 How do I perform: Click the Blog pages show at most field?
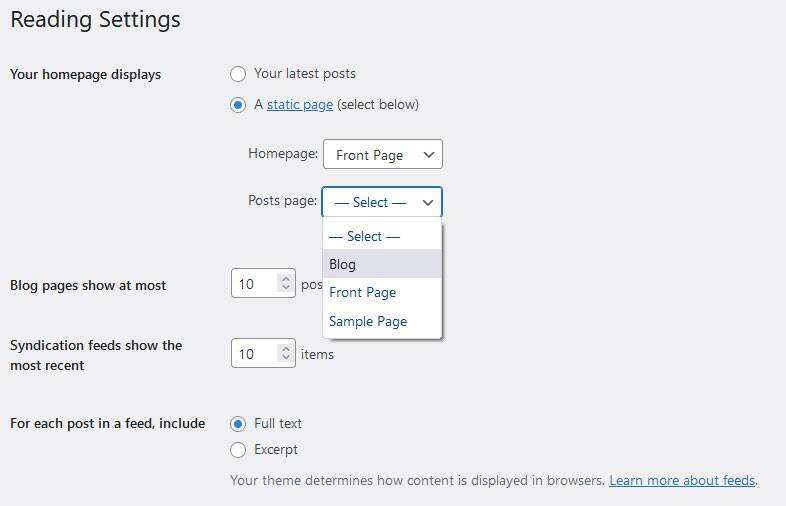coord(254,284)
